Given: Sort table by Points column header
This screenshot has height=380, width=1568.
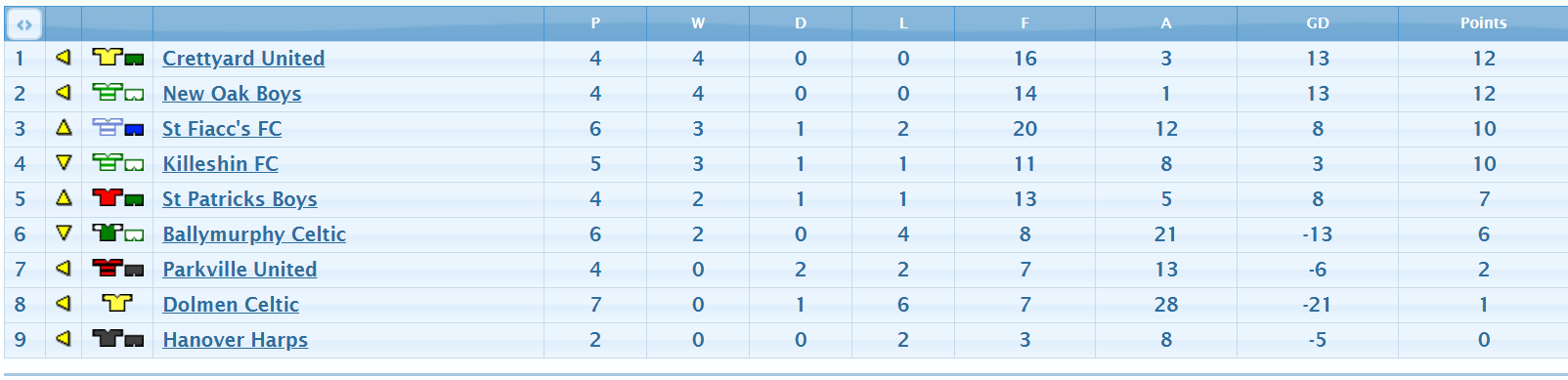Looking at the screenshot, I should click(1483, 23).
